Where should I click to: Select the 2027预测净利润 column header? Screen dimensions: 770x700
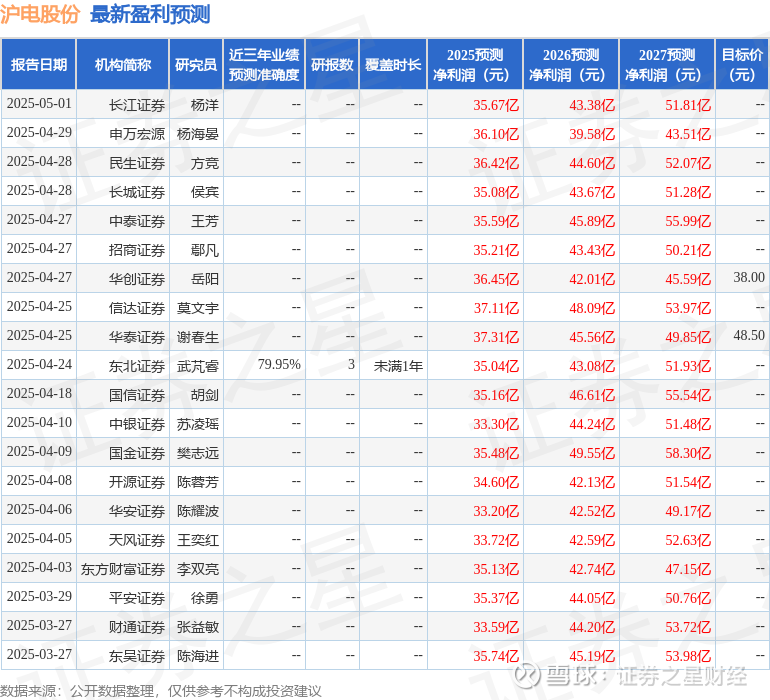pyautogui.click(x=667, y=64)
